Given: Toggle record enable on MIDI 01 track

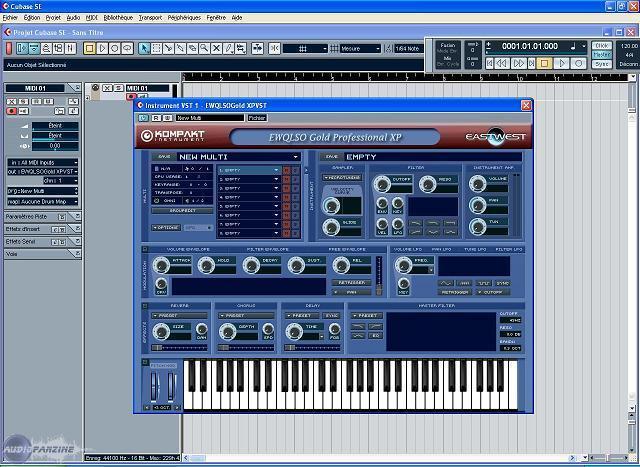Looking at the screenshot, I should pyautogui.click(x=131, y=97).
